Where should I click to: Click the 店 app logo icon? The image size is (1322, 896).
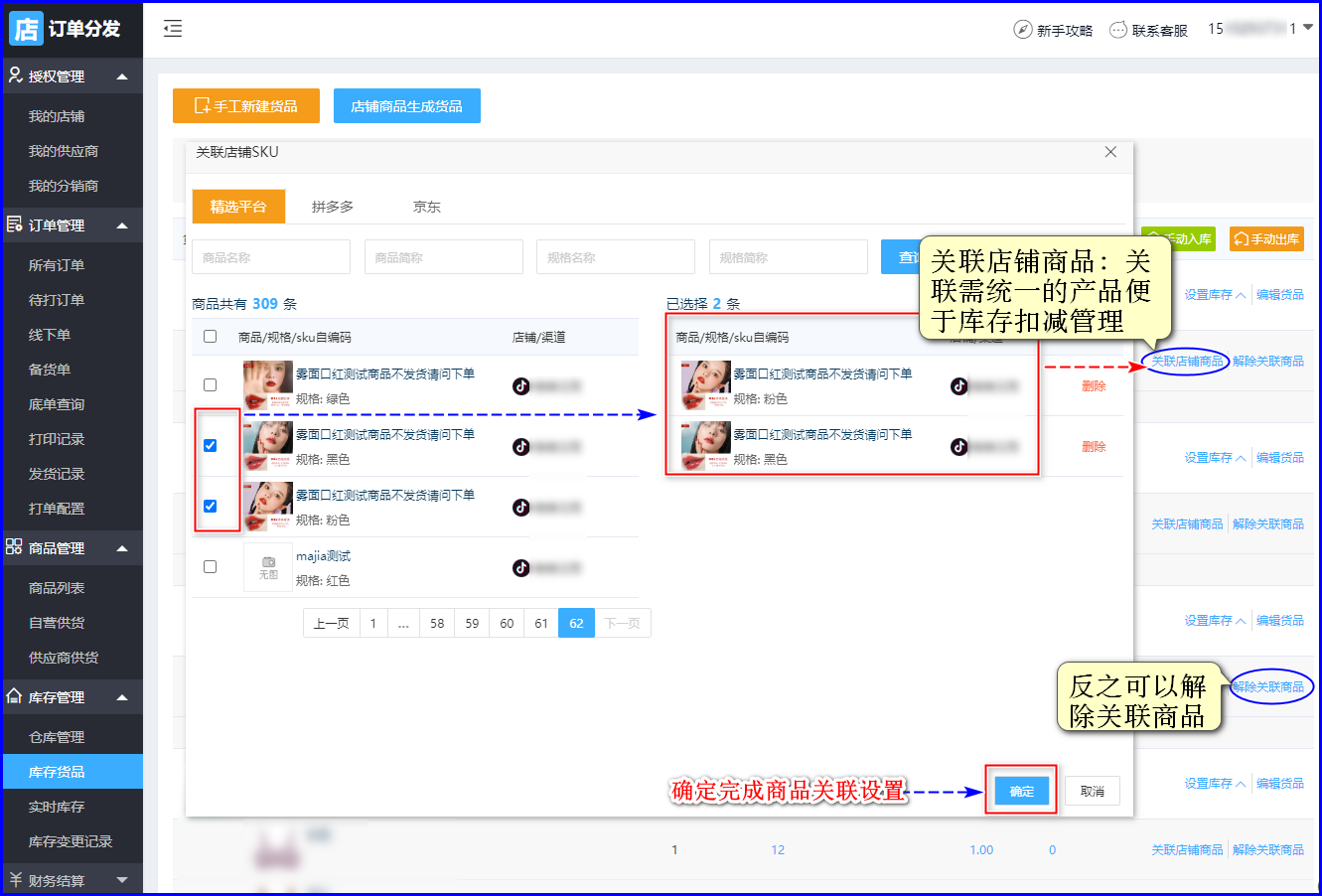click(26, 29)
